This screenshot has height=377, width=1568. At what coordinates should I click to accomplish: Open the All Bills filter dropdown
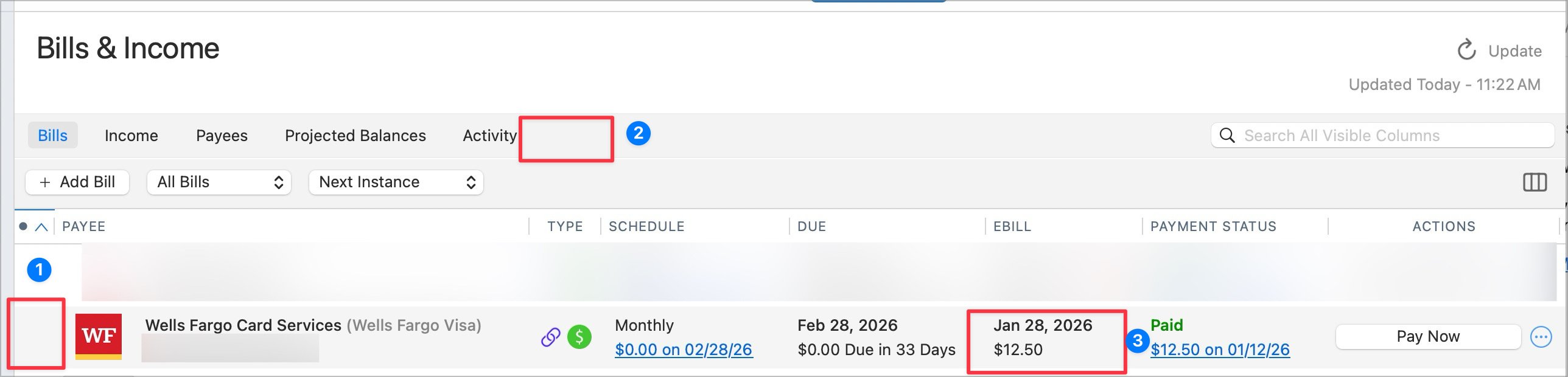pyautogui.click(x=219, y=182)
